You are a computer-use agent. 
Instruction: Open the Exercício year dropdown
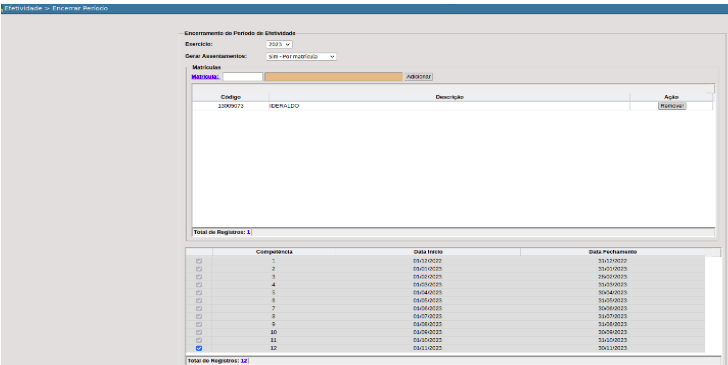click(279, 44)
